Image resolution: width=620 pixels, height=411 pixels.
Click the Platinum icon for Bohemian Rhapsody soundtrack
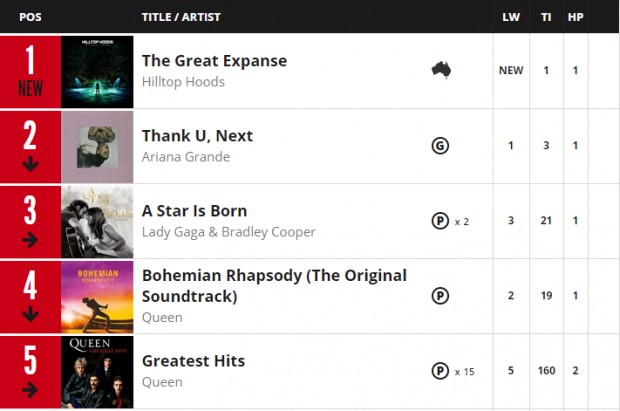[440, 296]
